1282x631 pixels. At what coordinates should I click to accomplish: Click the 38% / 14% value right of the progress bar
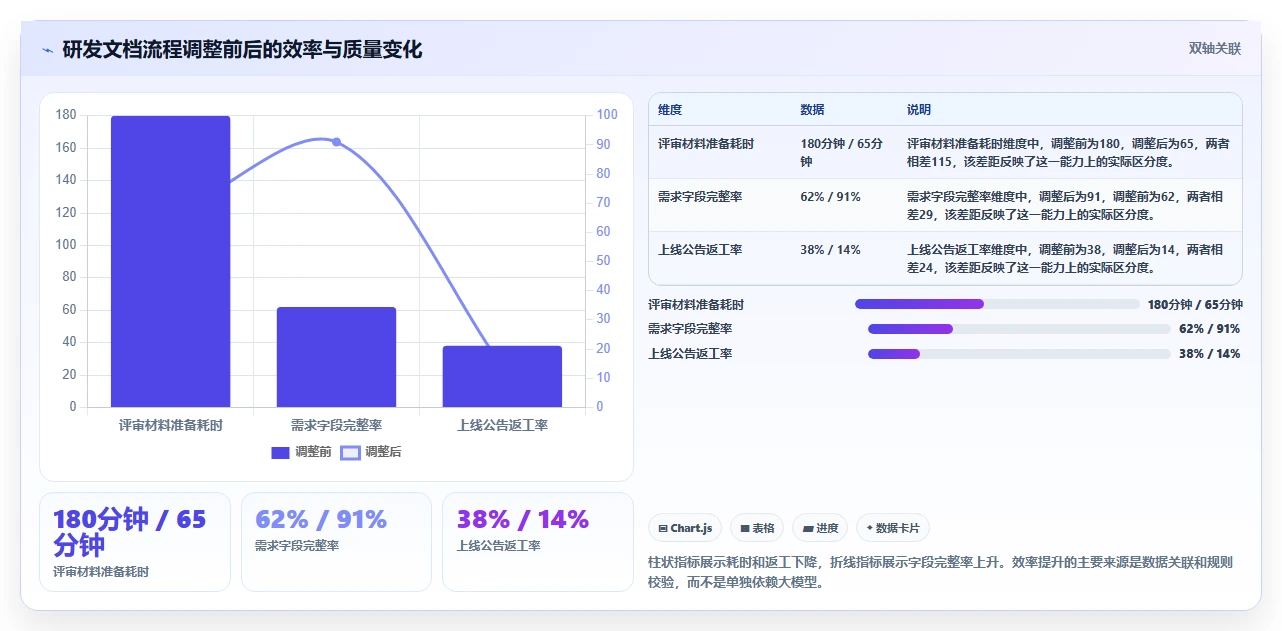click(1210, 354)
